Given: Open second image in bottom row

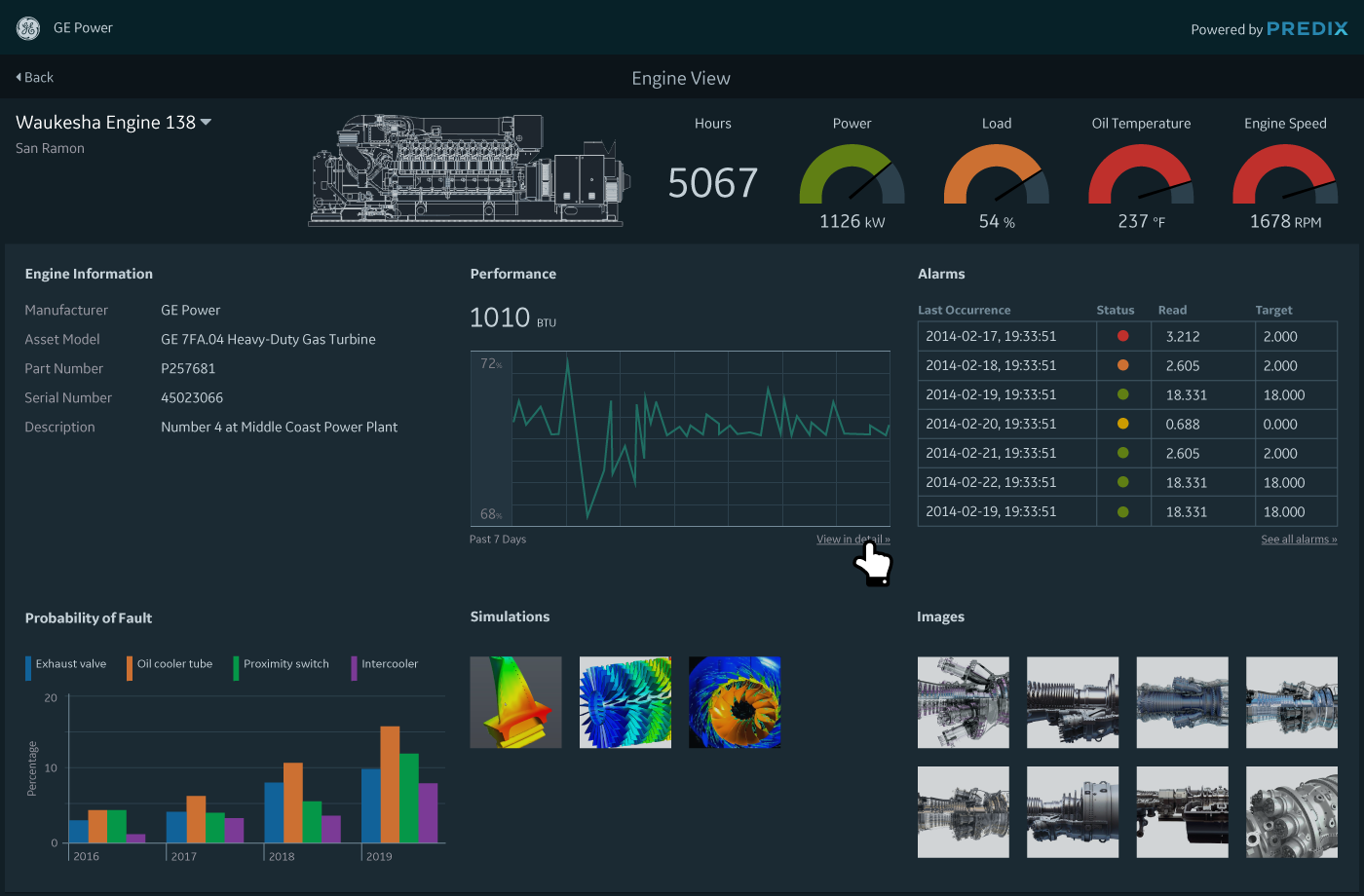Looking at the screenshot, I should point(1073,812).
